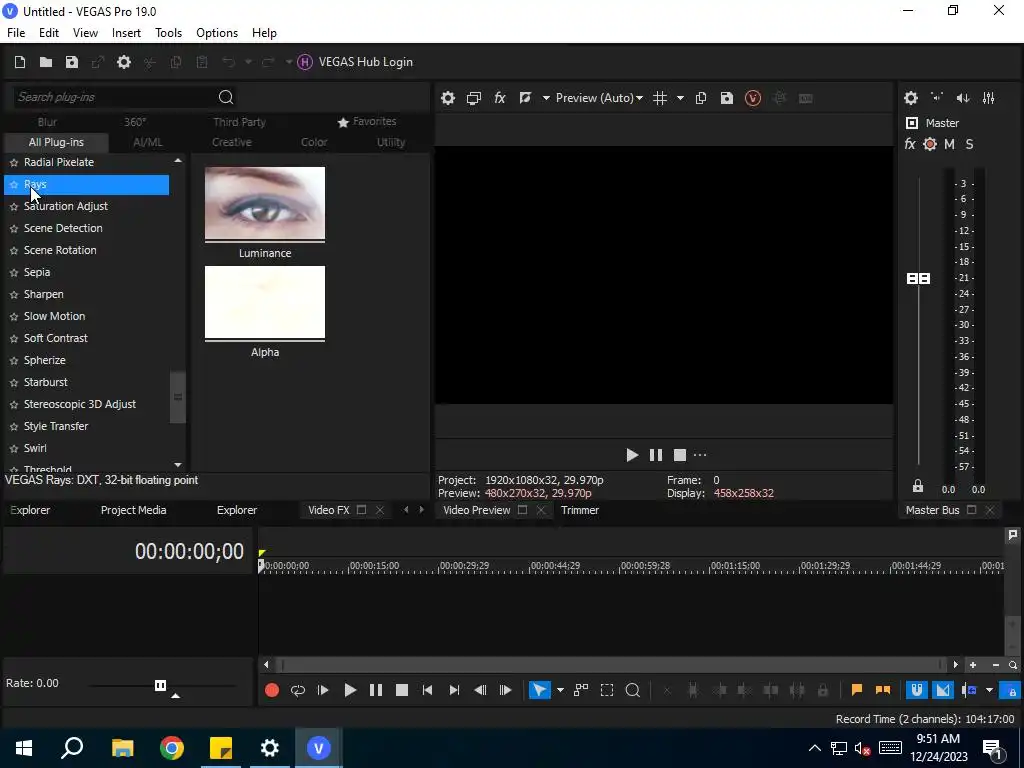Toggle Loop Playback button
Image resolution: width=1024 pixels, height=768 pixels.
(x=298, y=690)
